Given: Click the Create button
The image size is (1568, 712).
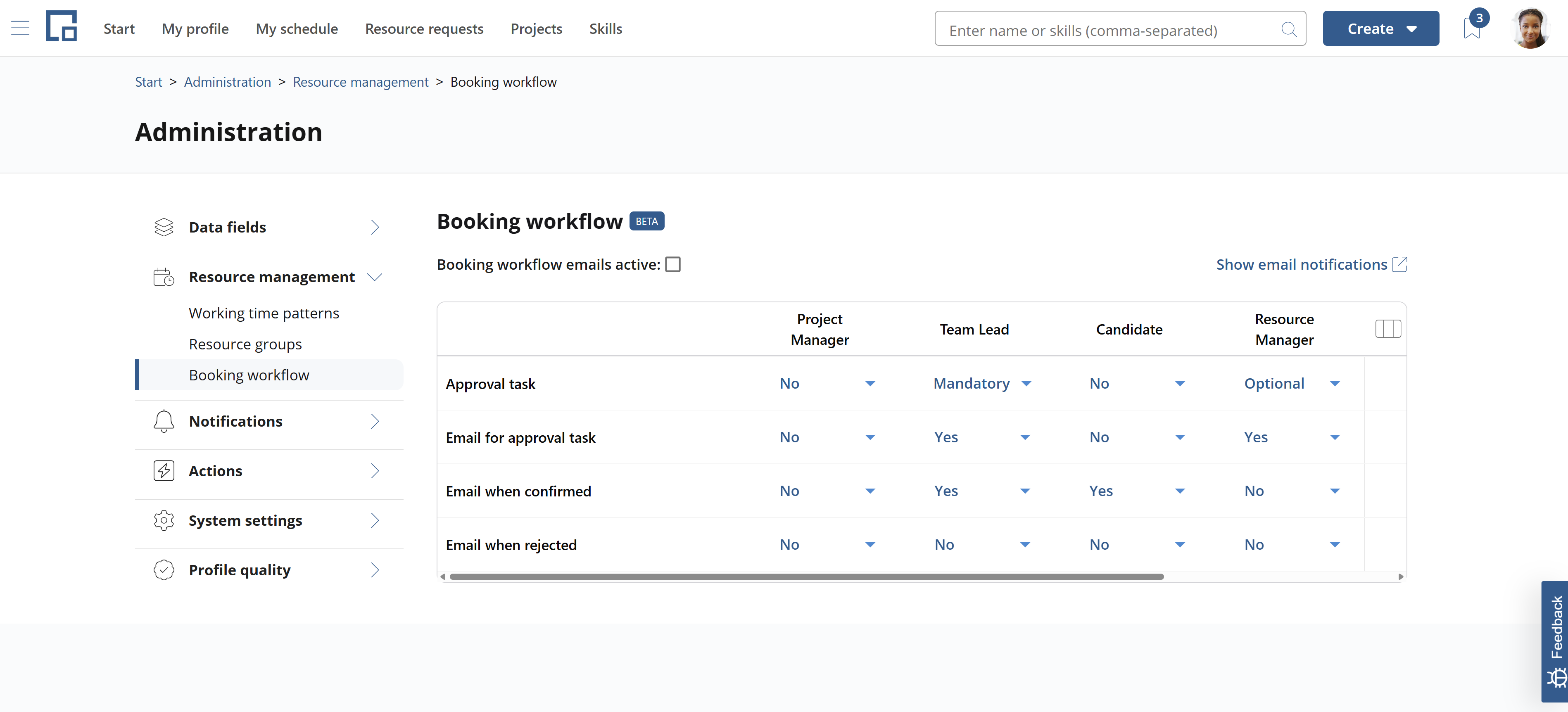Looking at the screenshot, I should (1380, 28).
